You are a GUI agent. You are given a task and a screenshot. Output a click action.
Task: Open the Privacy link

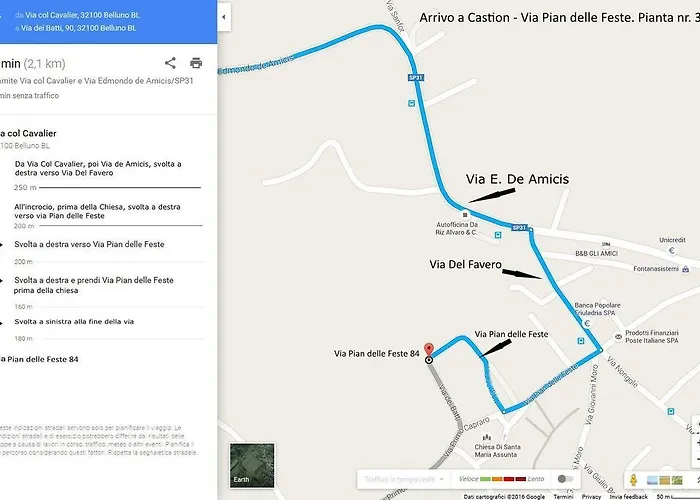591,496
